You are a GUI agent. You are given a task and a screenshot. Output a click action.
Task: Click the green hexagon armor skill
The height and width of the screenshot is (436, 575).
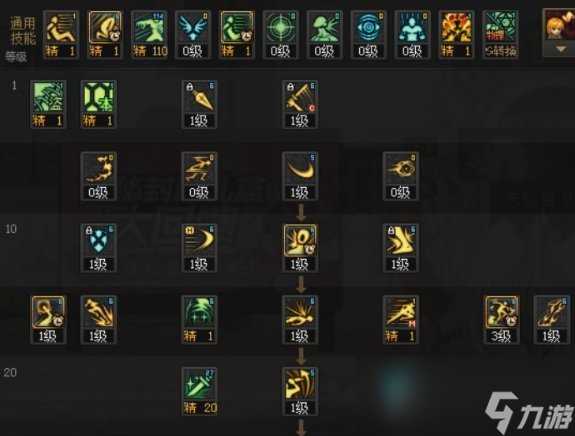(x=99, y=104)
